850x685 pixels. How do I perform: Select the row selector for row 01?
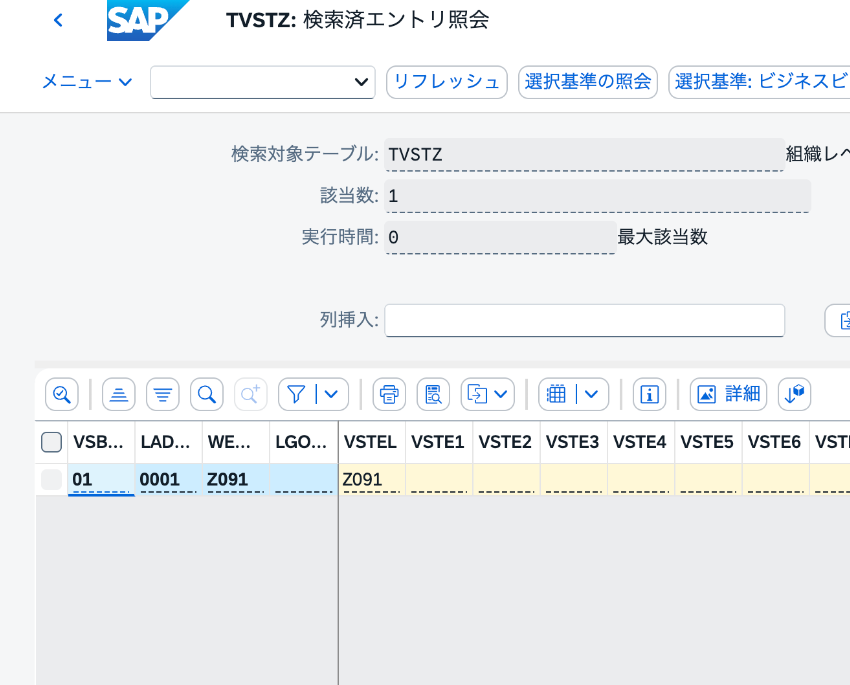pos(51,480)
